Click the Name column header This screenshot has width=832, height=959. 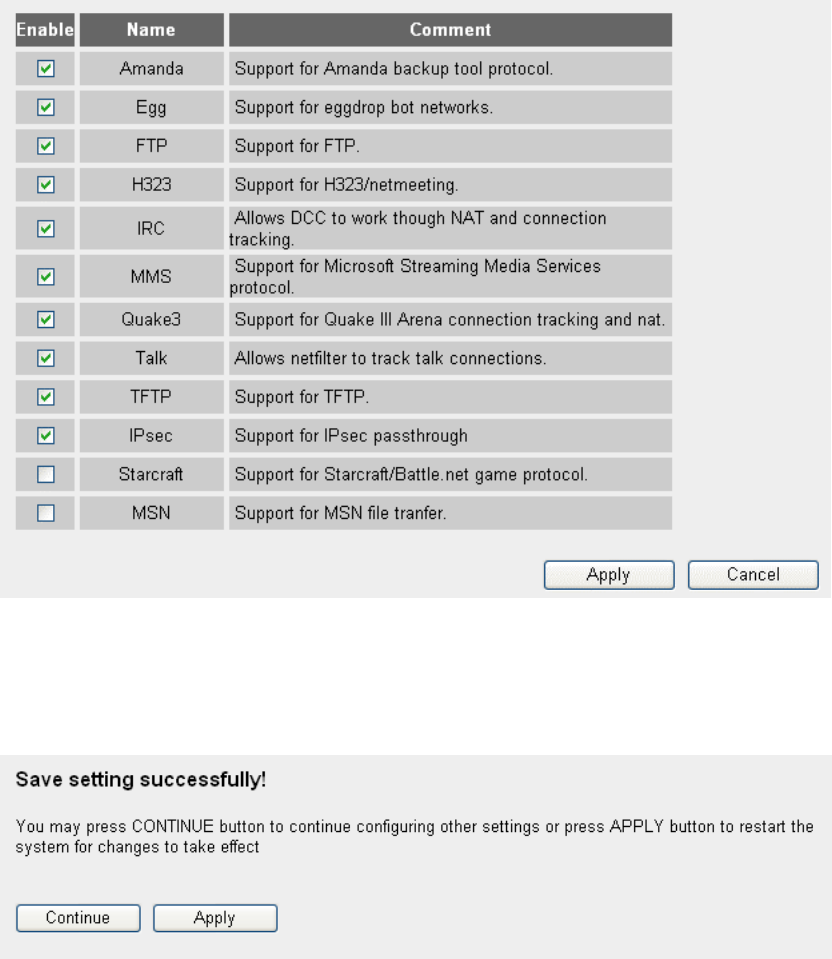coord(151,29)
